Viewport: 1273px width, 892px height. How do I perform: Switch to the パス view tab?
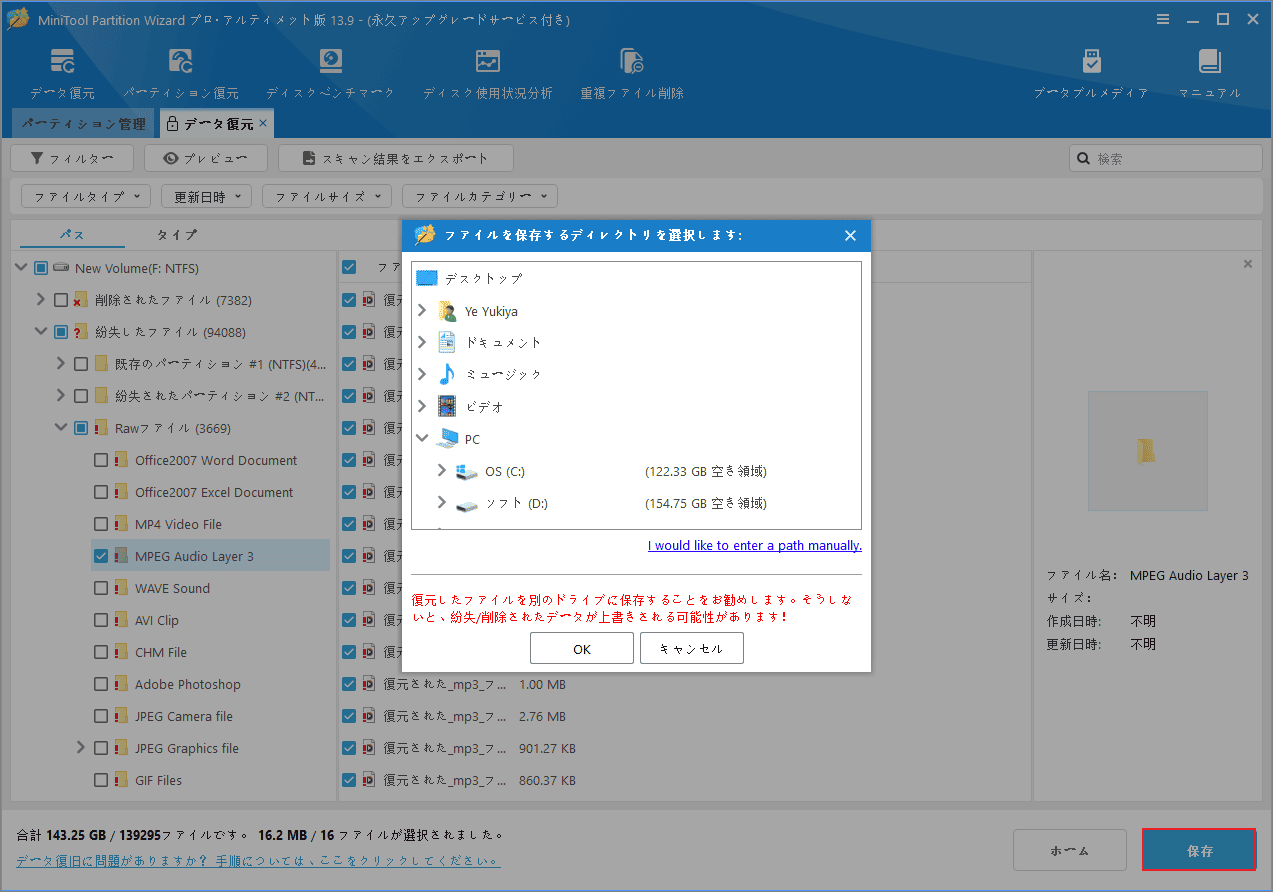[72, 234]
